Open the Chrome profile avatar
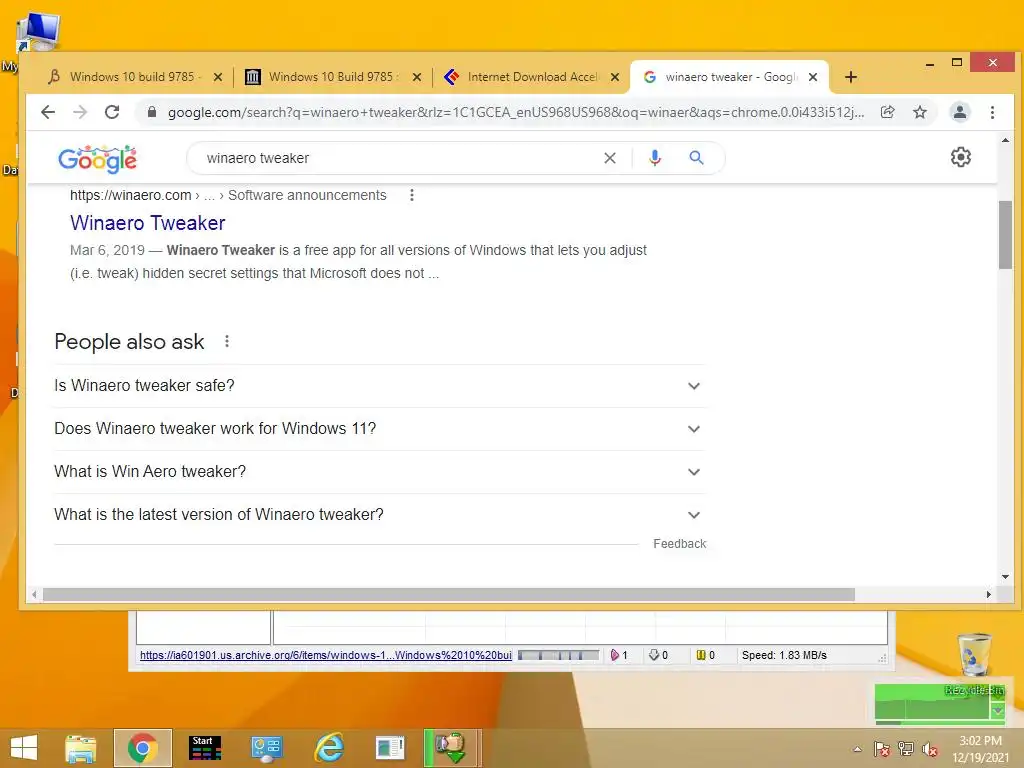This screenshot has width=1024, height=768. tap(959, 112)
